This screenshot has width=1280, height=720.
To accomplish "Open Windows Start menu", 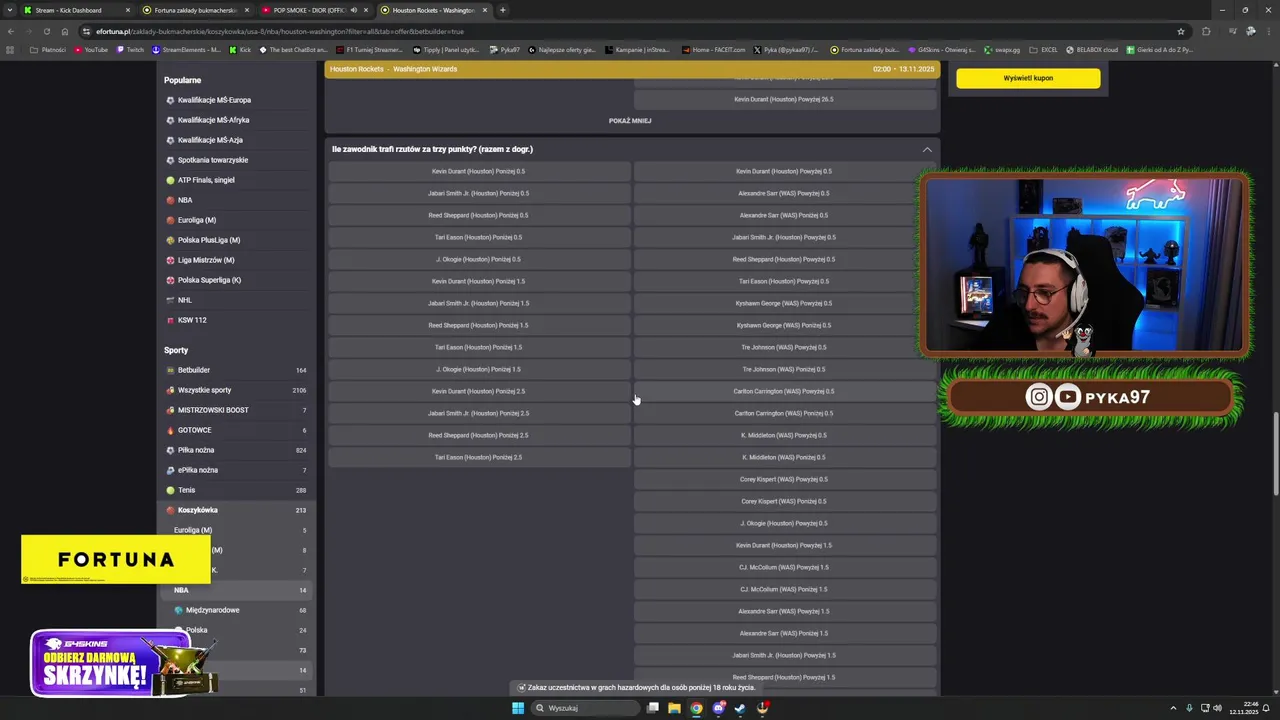I will [518, 708].
